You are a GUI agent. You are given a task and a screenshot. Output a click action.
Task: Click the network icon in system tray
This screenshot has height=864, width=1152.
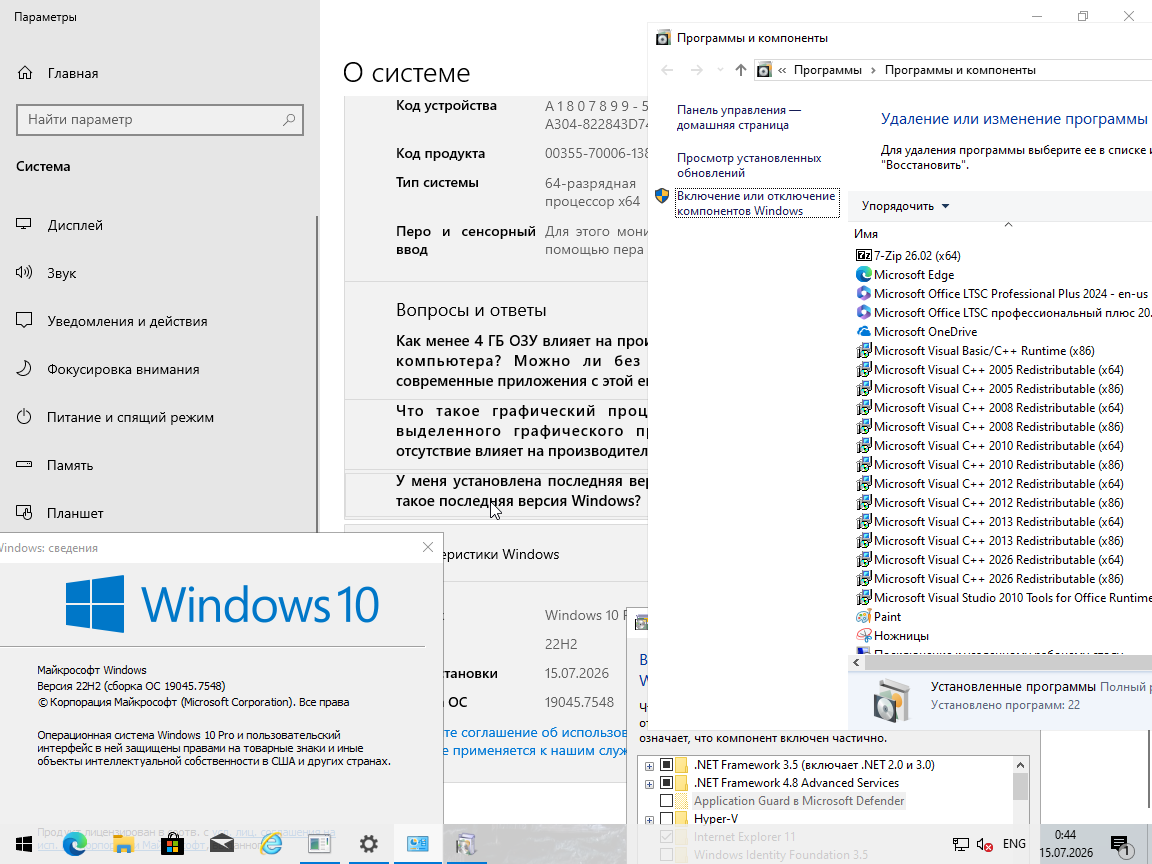tap(960, 844)
